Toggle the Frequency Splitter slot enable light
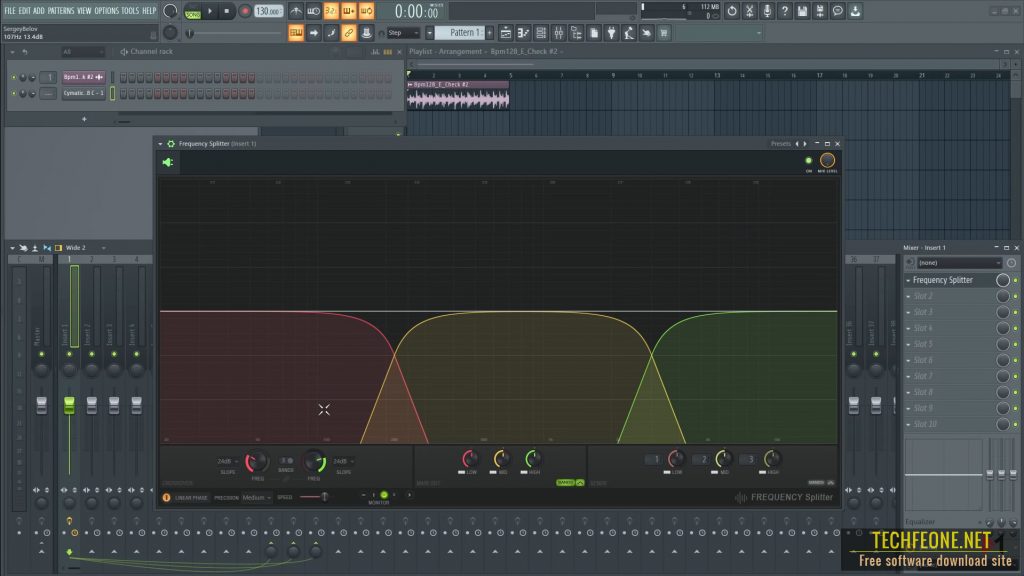Screen dimensions: 1024x576 pyautogui.click(x=1016, y=280)
